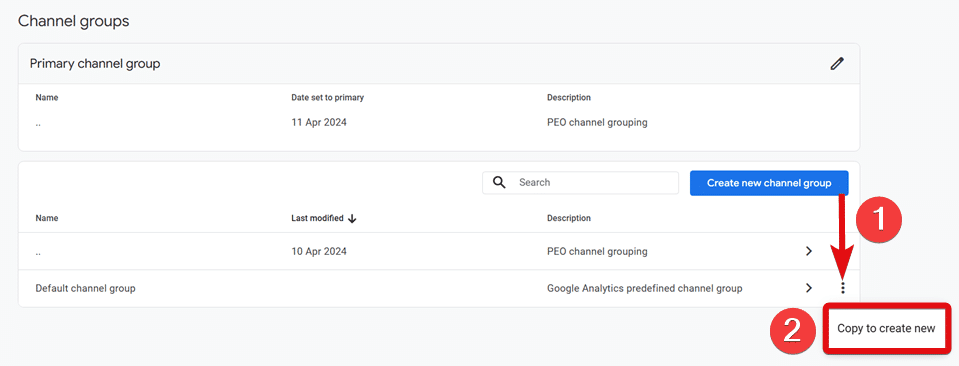Sort by the Last modified arrow
Viewport: 959px width, 366px height.
point(352,218)
